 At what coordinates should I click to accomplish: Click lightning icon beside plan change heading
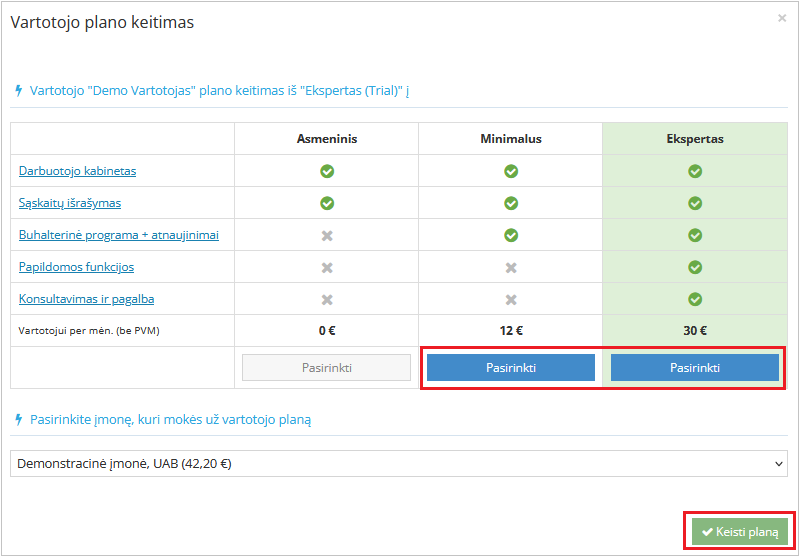click(x=18, y=90)
